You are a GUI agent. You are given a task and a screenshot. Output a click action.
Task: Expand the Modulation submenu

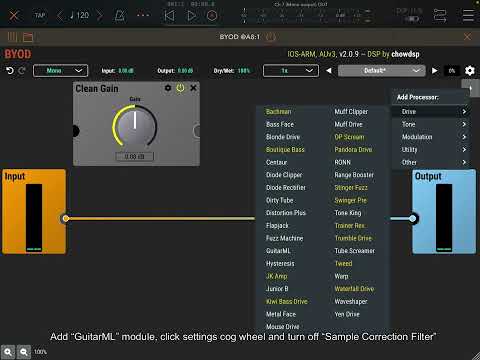[431, 137]
